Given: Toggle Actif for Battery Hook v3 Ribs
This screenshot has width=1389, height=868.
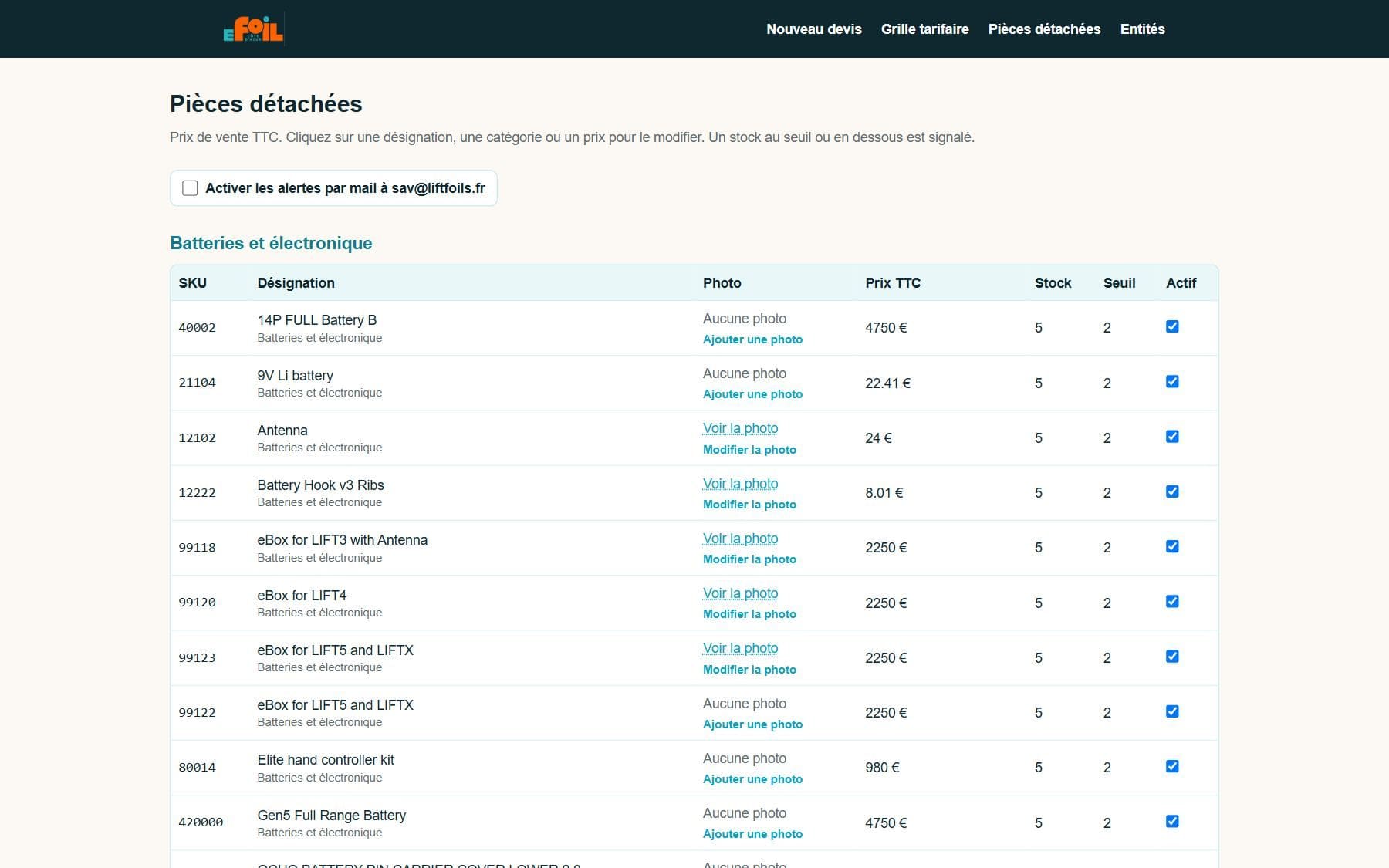Looking at the screenshot, I should pyautogui.click(x=1172, y=491).
